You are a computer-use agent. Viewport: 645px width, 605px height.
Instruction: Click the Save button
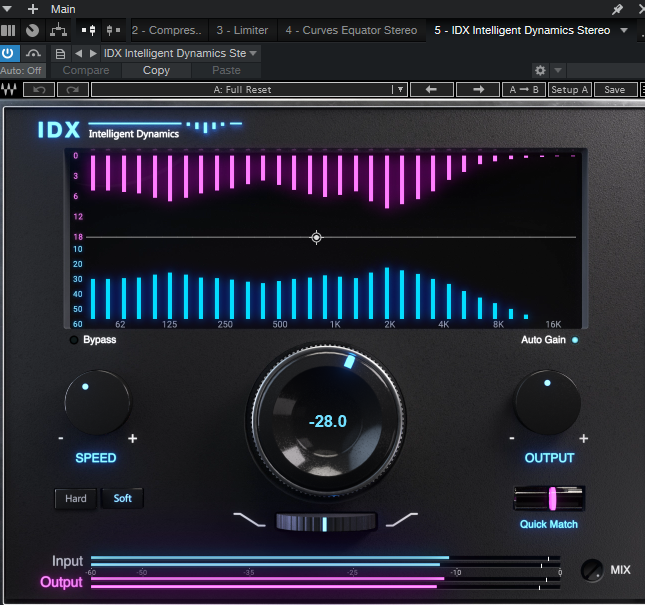pos(615,90)
